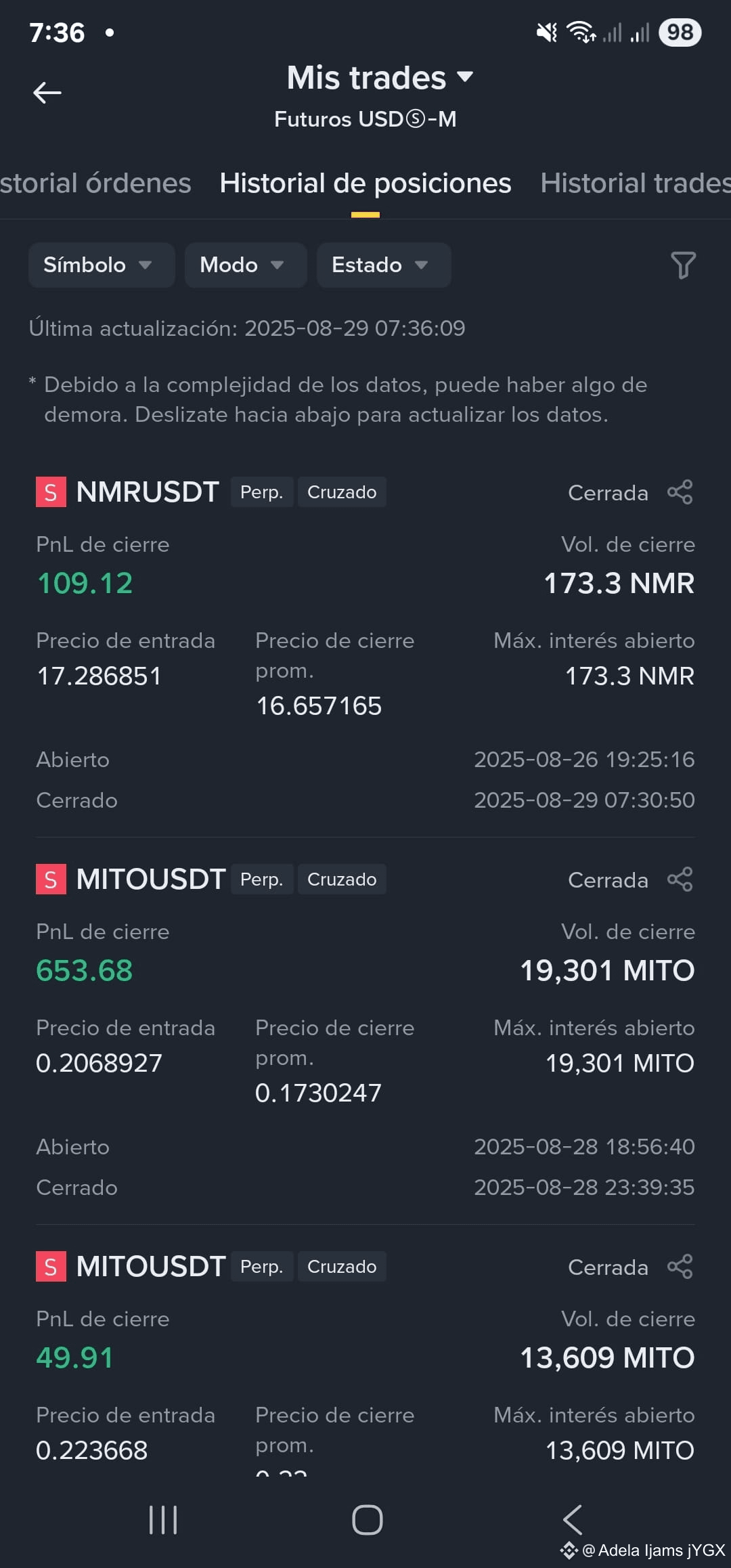Tap the Cruzado tag on NMRUSDT
This screenshot has width=731, height=1568.
pos(342,492)
